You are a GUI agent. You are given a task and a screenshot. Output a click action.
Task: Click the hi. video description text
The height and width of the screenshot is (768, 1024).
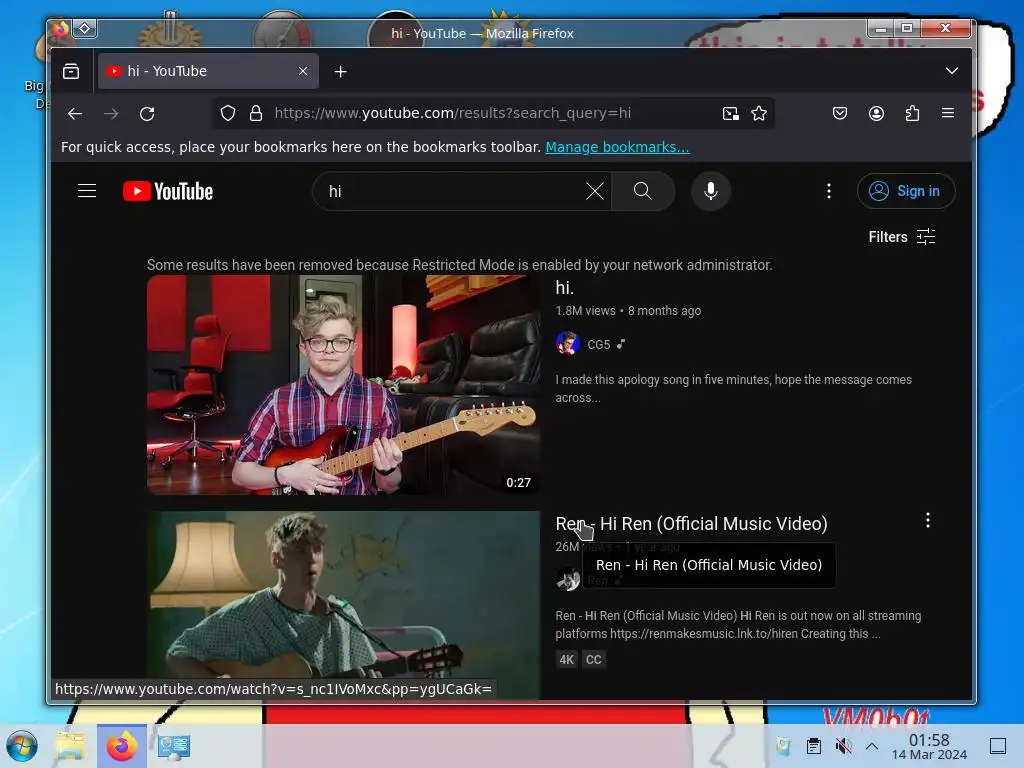733,389
